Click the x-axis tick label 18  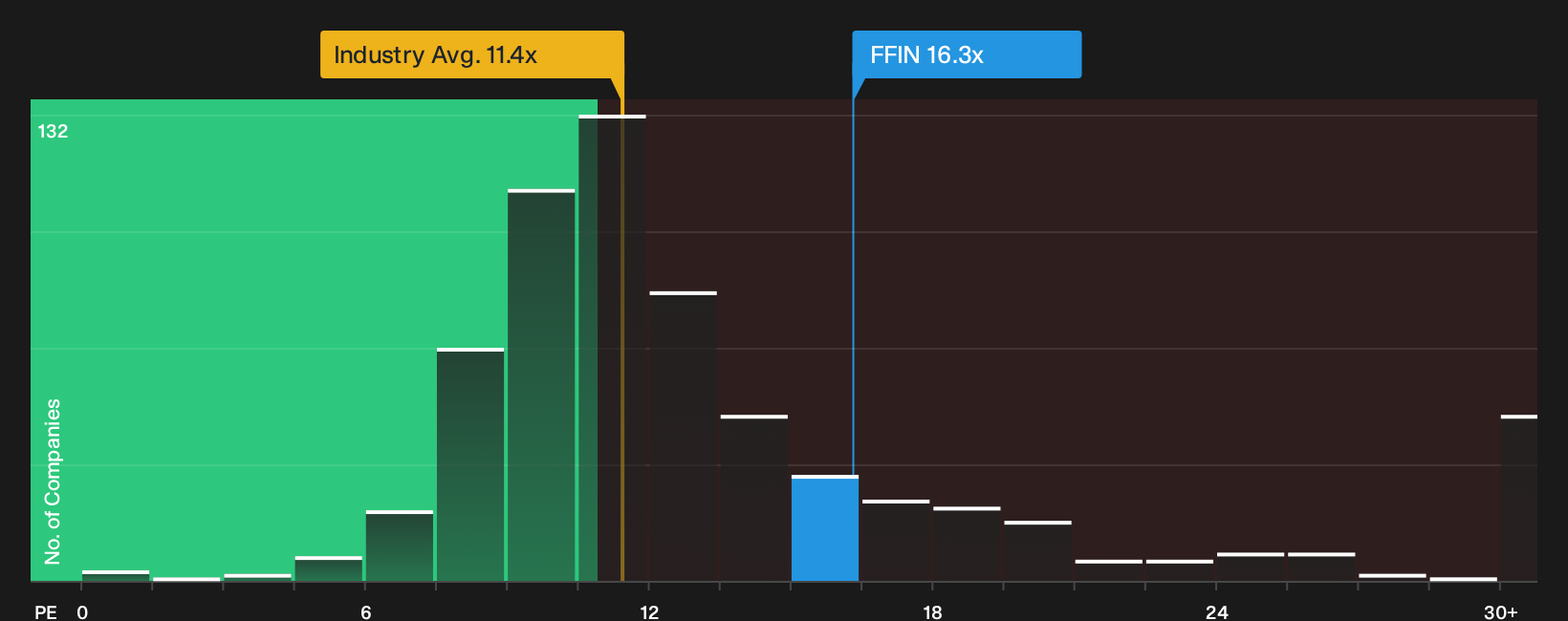pyautogui.click(x=932, y=612)
